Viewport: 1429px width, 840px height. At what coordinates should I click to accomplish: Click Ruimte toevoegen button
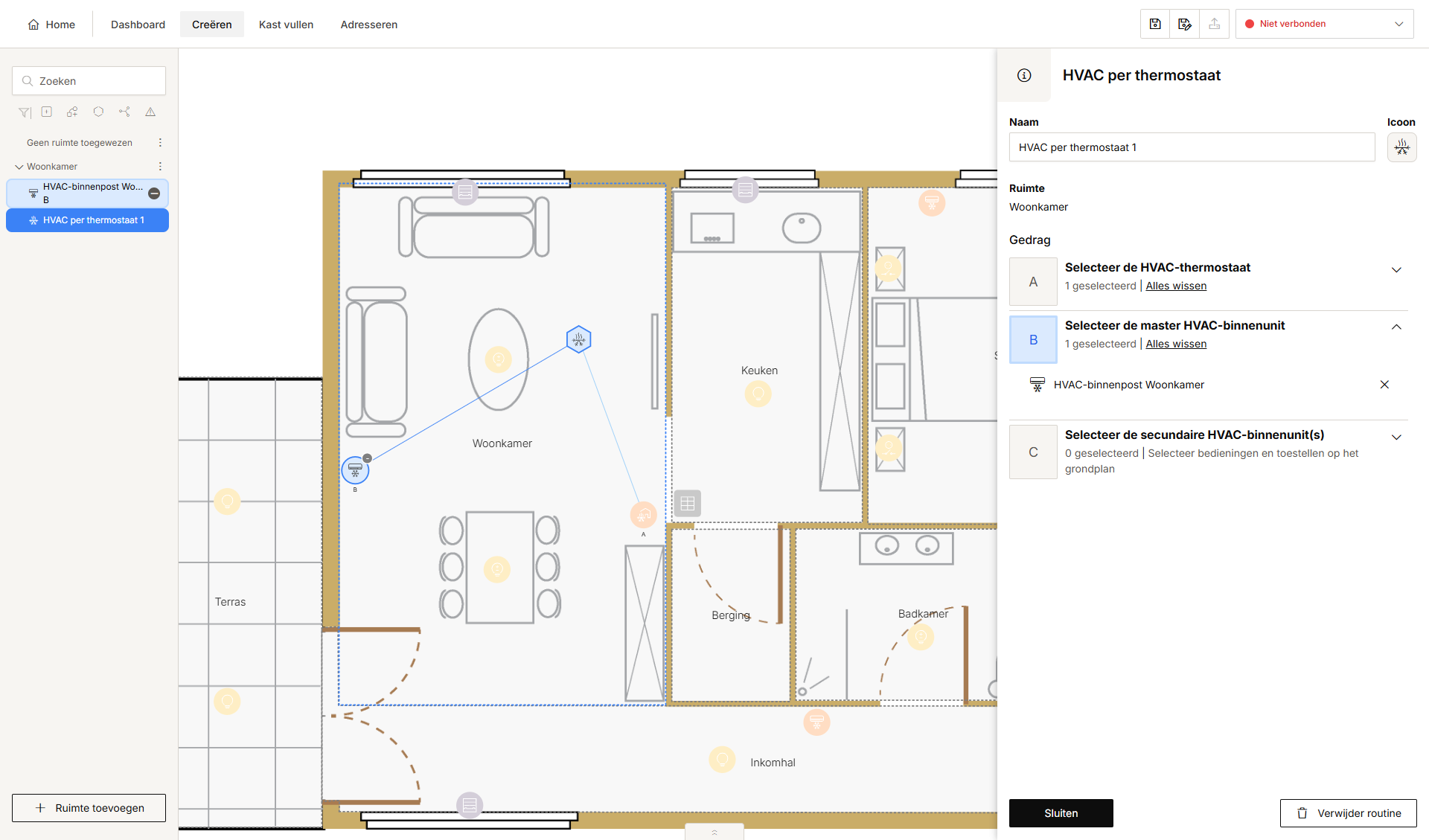click(89, 808)
